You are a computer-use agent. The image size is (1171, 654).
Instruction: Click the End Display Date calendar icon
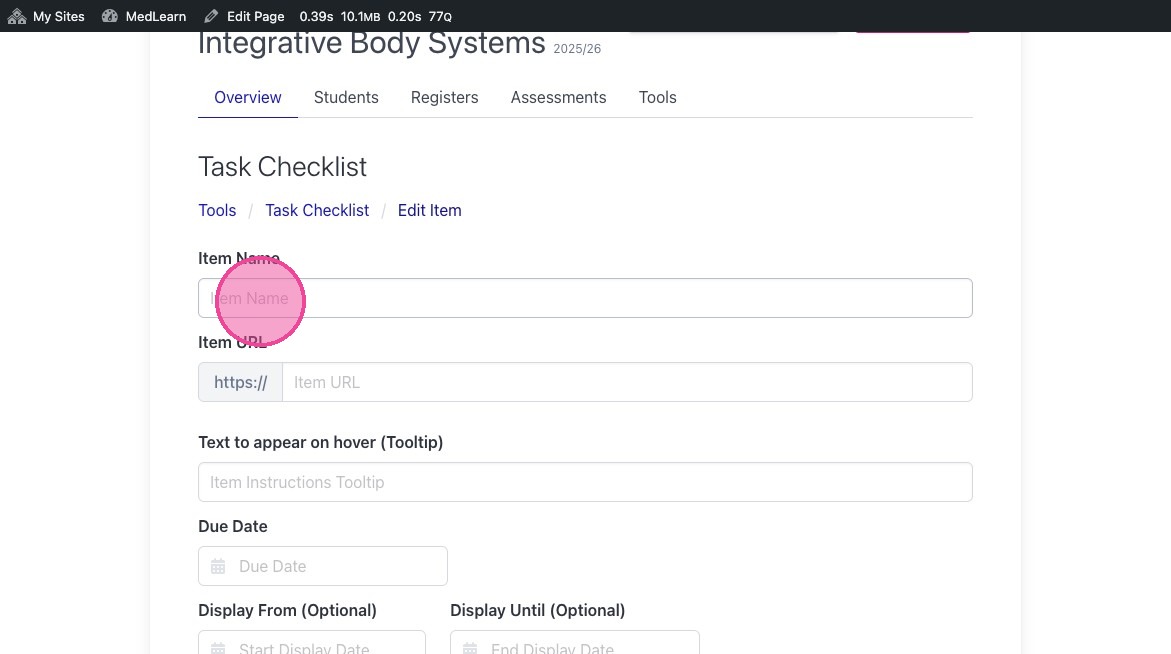[x=470, y=647]
